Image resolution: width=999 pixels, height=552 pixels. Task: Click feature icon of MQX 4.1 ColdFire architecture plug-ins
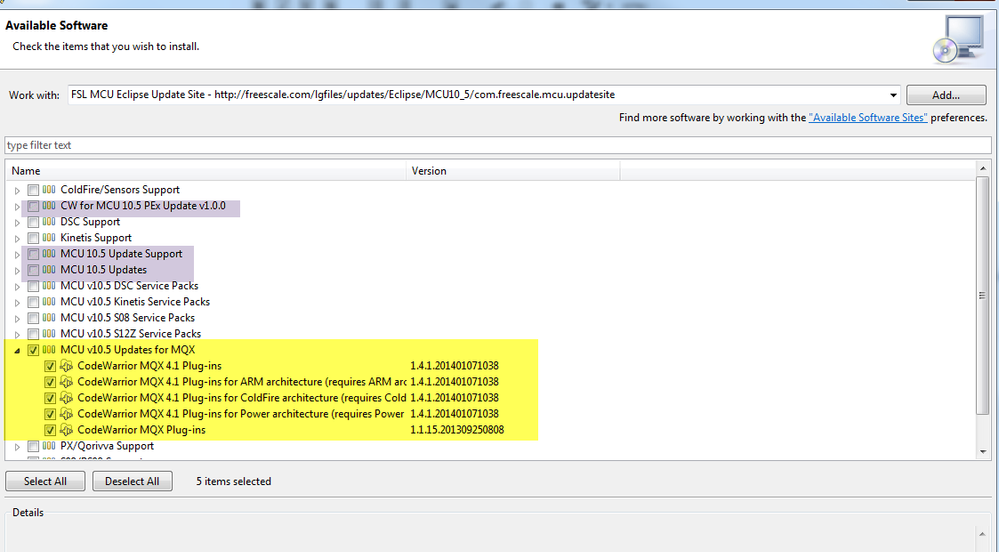click(x=66, y=398)
